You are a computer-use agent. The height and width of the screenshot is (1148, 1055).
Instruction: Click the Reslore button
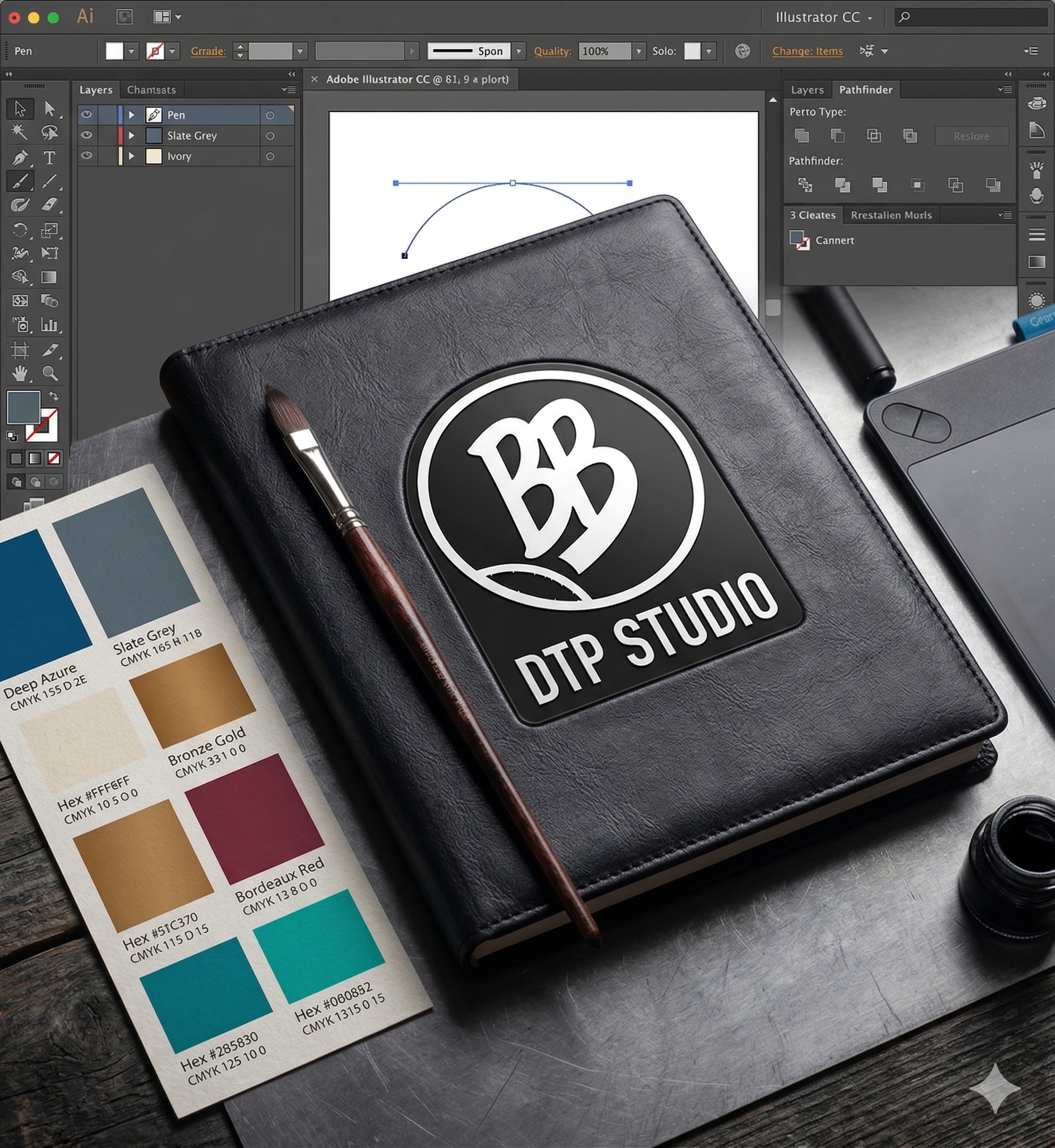972,136
